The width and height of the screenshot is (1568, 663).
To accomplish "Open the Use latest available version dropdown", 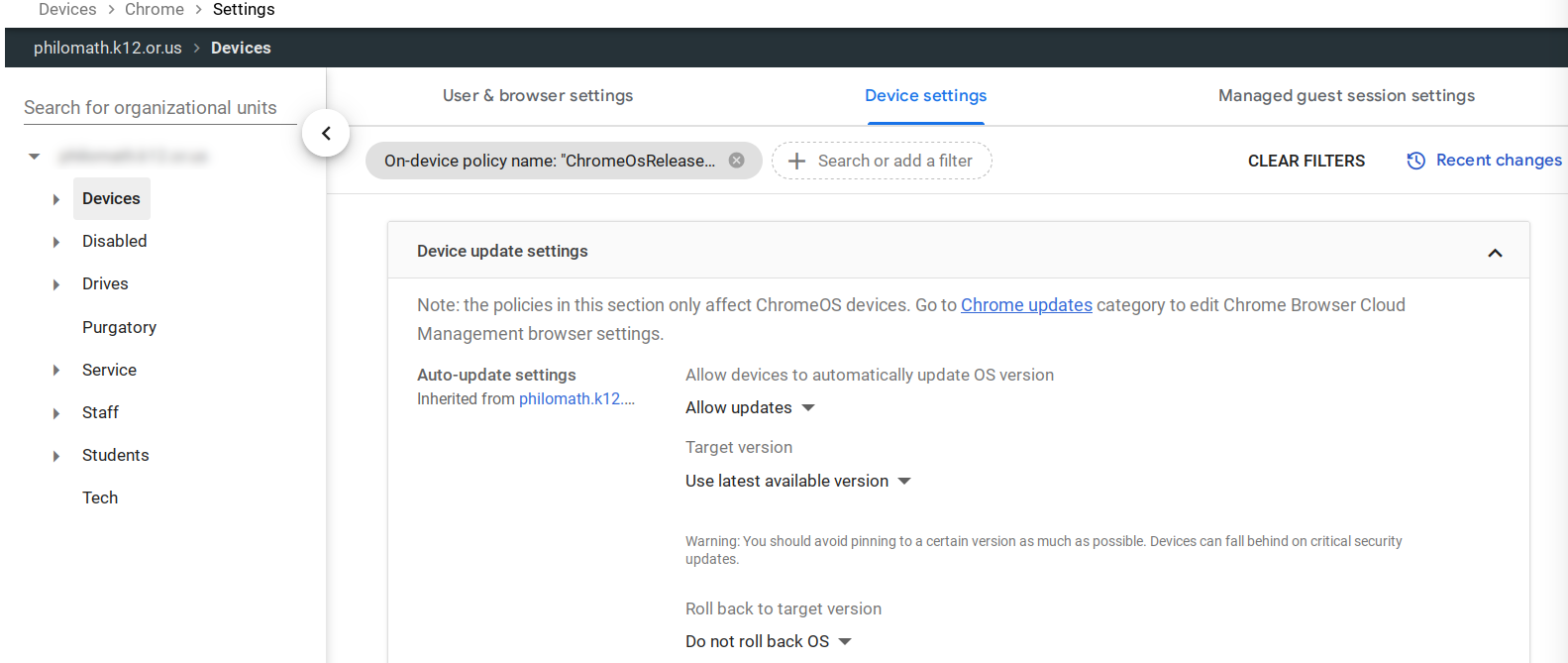I will pyautogui.click(x=797, y=482).
